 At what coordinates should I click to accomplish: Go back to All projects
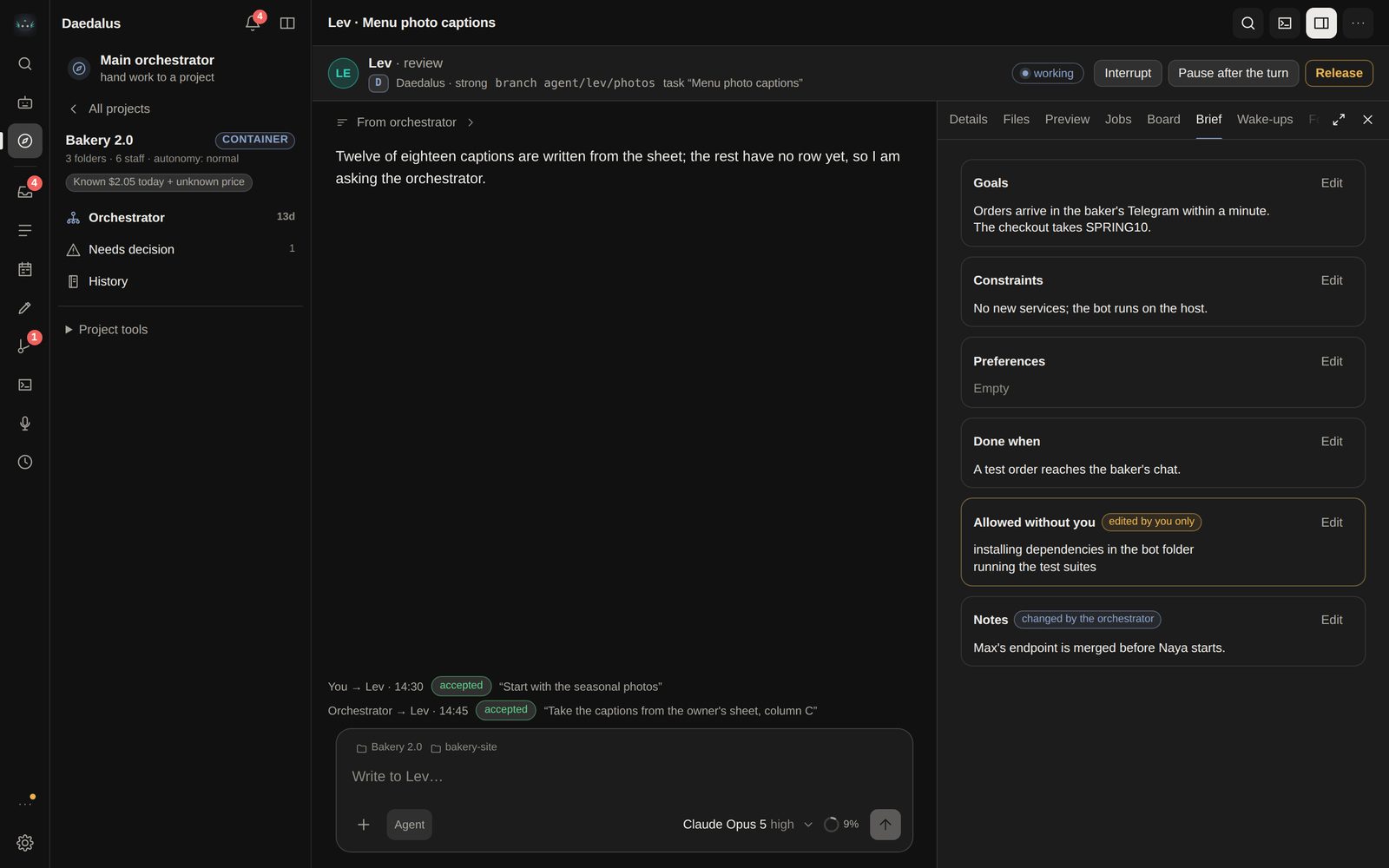(109, 108)
